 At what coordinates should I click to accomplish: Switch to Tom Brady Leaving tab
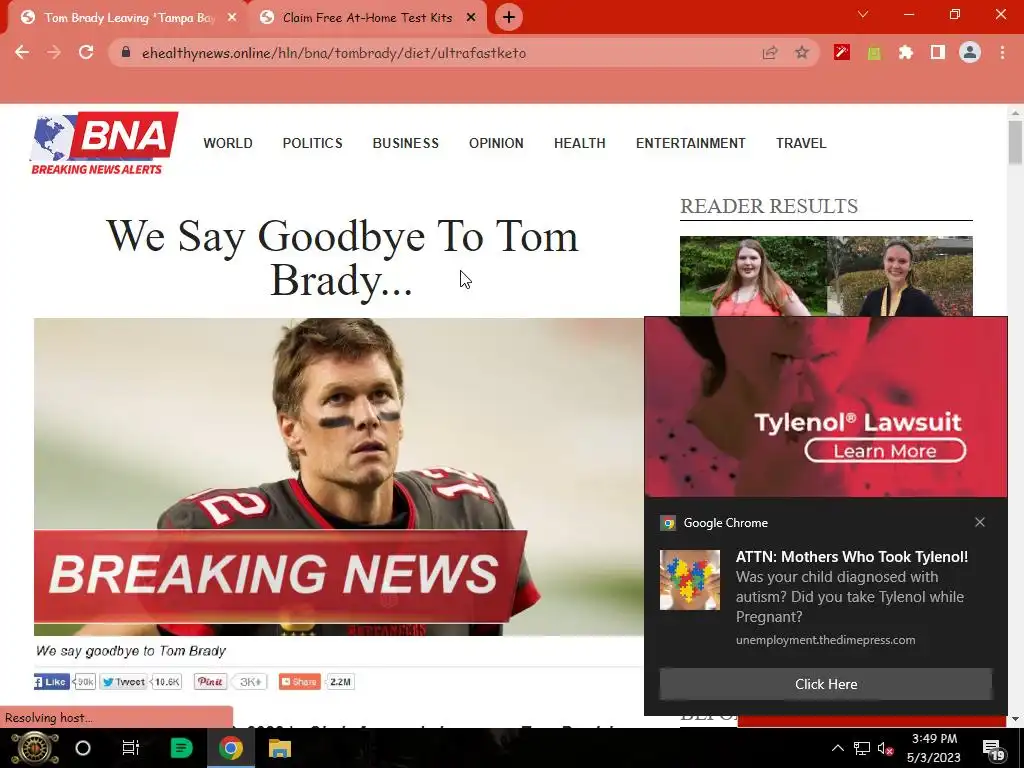tap(128, 18)
